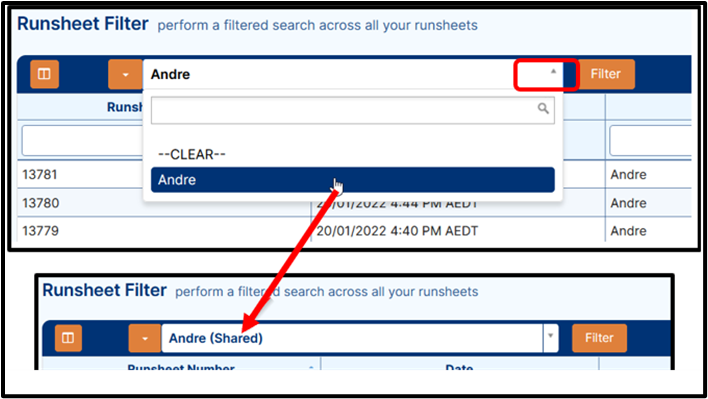
Task: Click the rightmost column filter input box
Action: [650, 140]
